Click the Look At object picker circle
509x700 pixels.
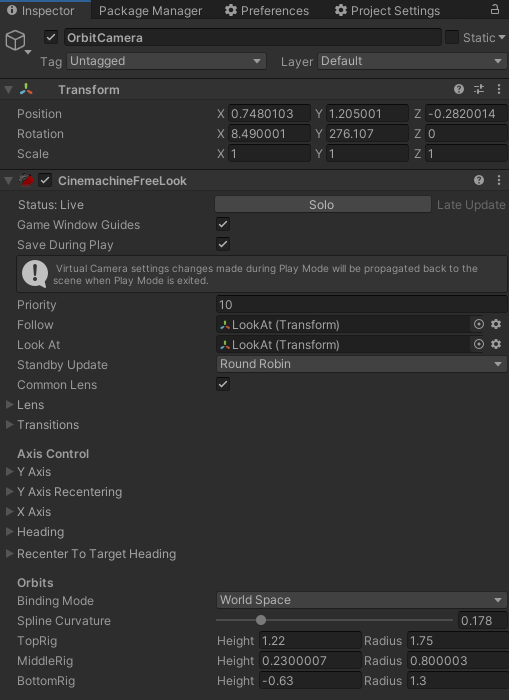[479, 344]
